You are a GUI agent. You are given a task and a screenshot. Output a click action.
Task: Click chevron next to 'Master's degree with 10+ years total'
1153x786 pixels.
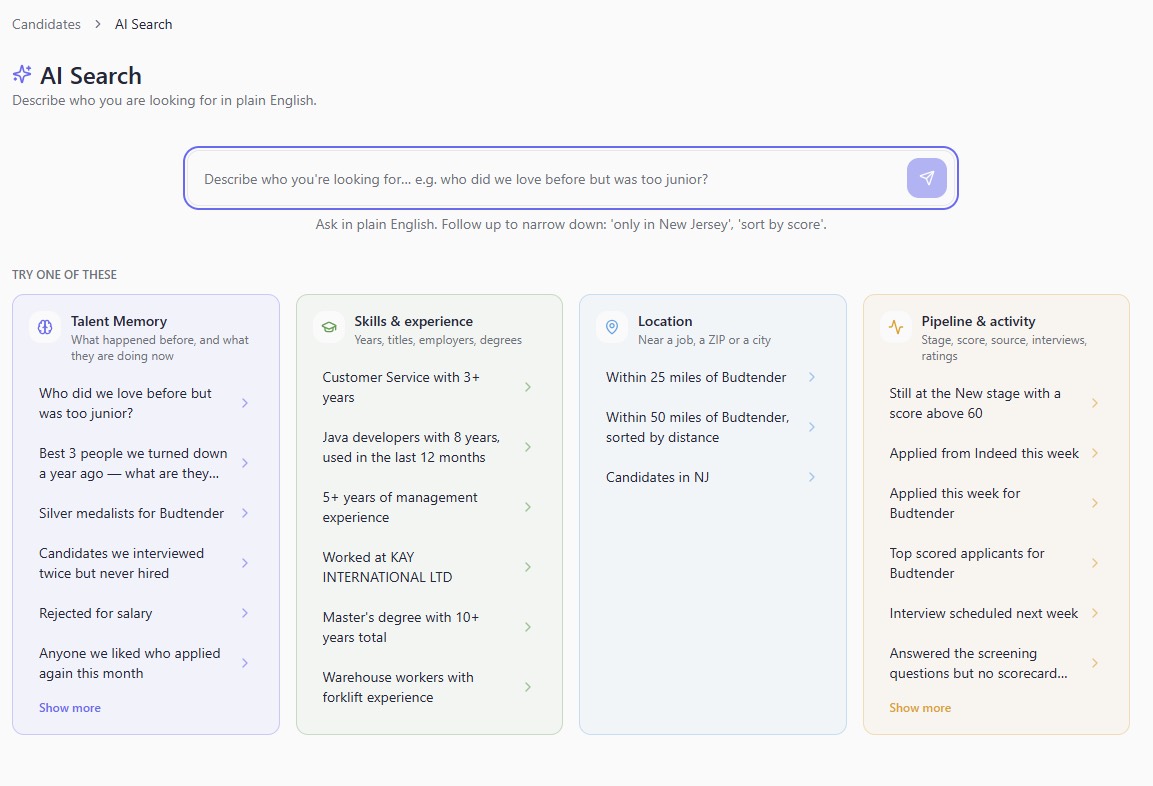point(528,627)
